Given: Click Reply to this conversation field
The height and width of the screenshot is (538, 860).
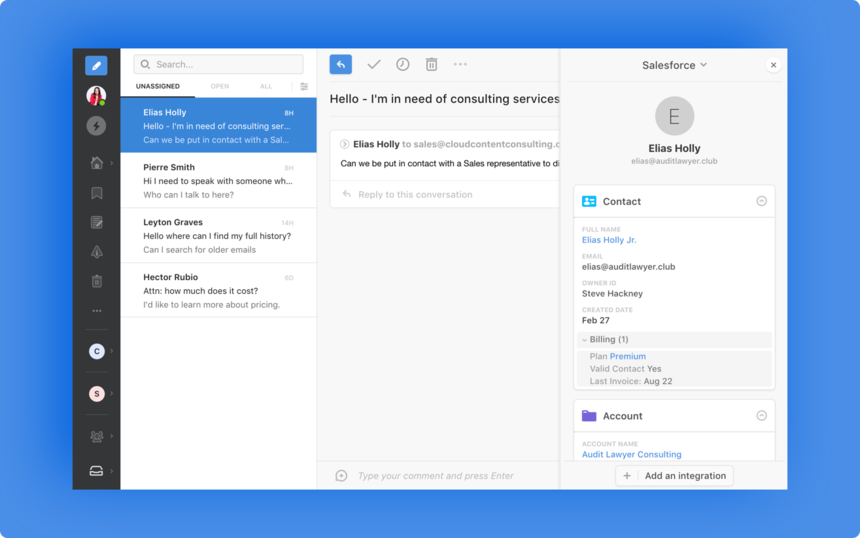Looking at the screenshot, I should click(x=445, y=194).
